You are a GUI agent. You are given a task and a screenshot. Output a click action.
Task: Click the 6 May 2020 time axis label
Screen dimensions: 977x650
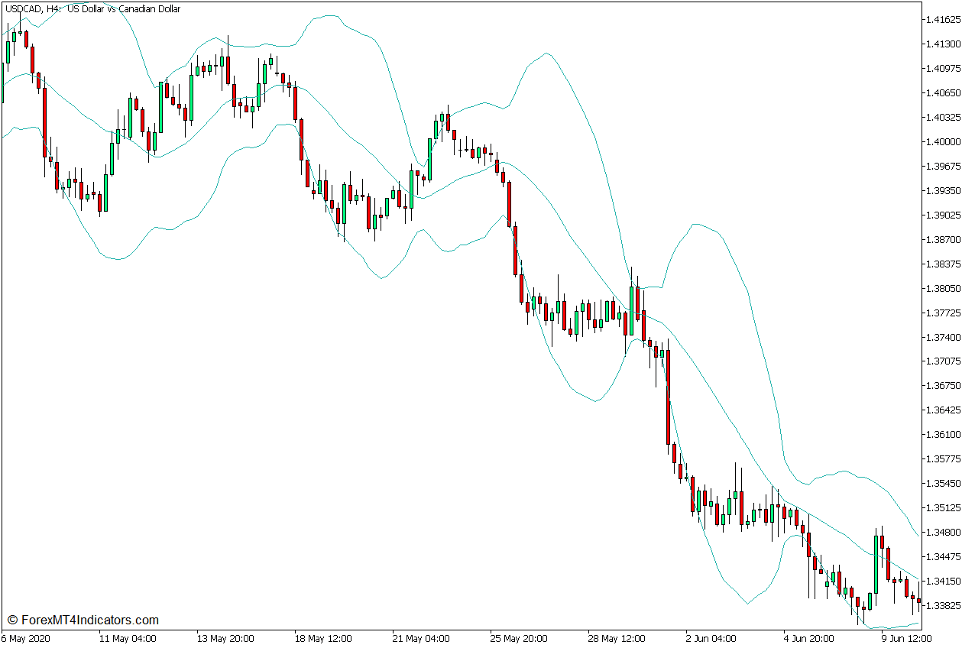coord(27,636)
